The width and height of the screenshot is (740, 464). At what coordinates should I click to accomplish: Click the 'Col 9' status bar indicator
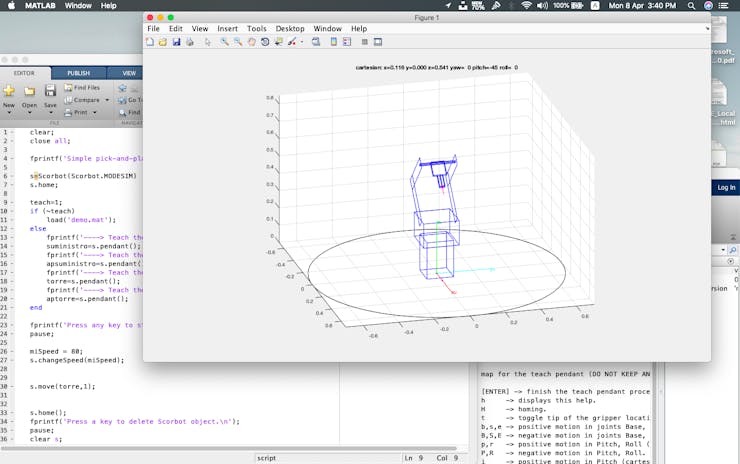[x=447, y=458]
